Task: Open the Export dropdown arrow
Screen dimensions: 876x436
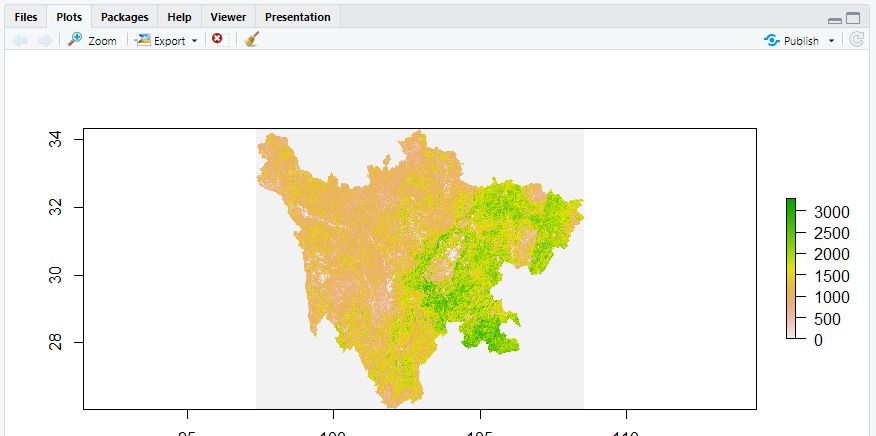Action: [x=194, y=41]
